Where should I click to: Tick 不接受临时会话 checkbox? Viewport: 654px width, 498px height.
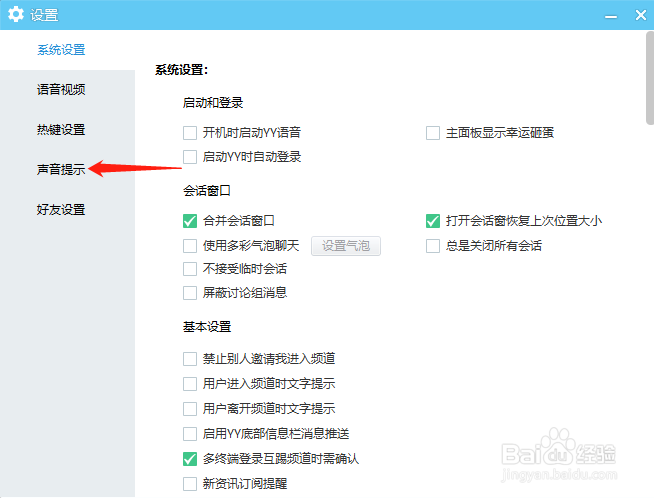[x=190, y=269]
